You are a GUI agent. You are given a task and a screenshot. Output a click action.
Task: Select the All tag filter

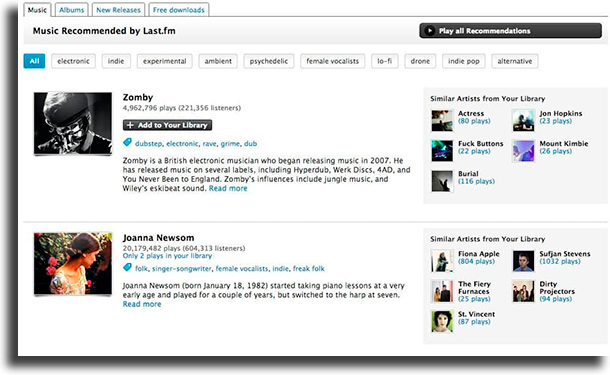coord(34,61)
